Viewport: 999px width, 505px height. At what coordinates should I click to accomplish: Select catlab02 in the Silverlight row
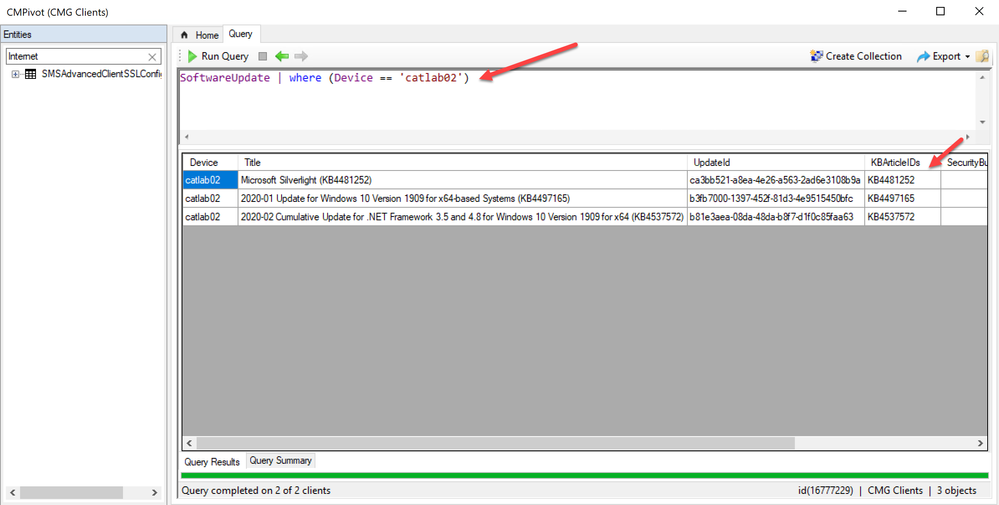click(x=210, y=180)
